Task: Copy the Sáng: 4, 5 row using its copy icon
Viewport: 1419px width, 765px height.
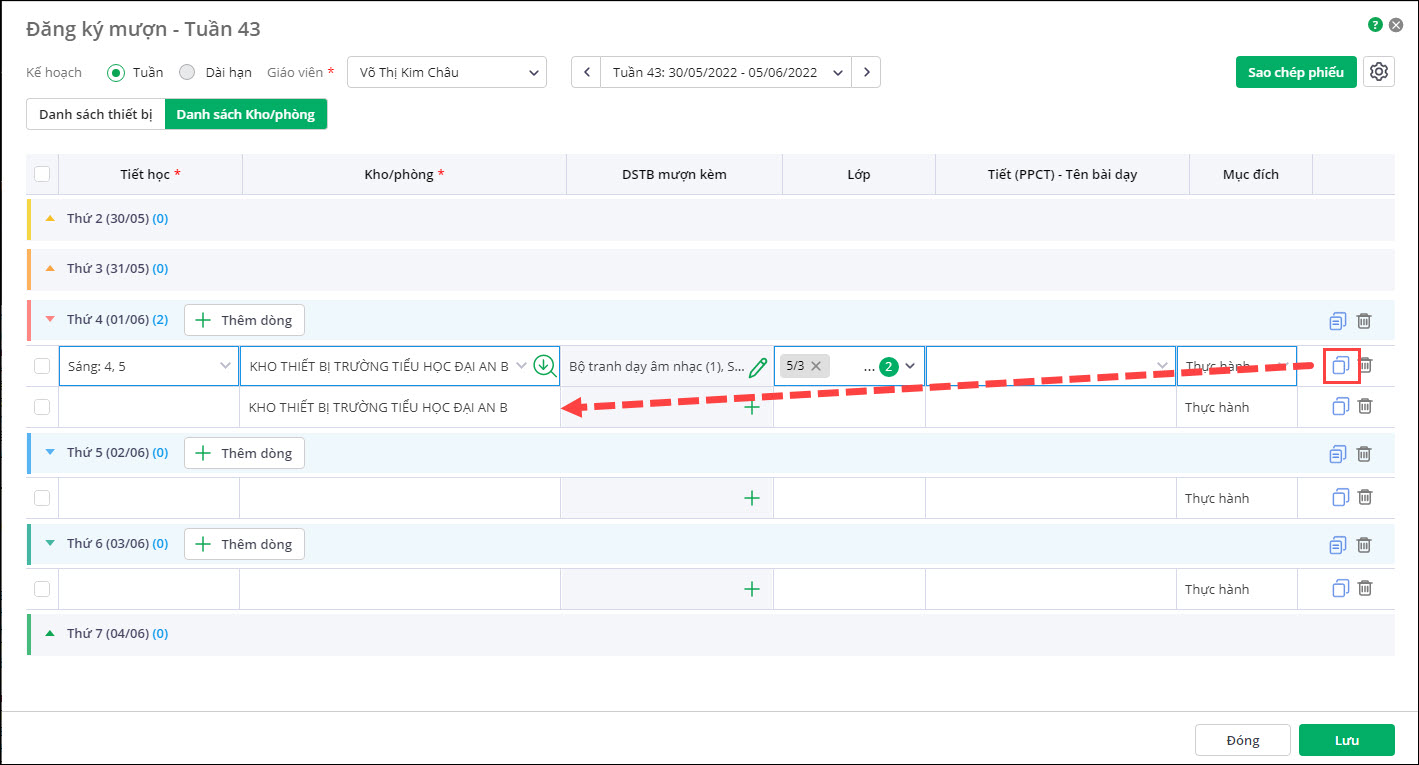Action: [1341, 366]
